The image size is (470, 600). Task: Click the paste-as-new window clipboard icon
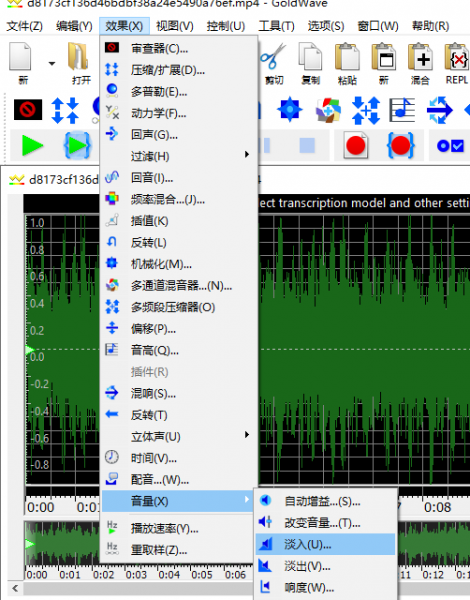click(x=384, y=57)
